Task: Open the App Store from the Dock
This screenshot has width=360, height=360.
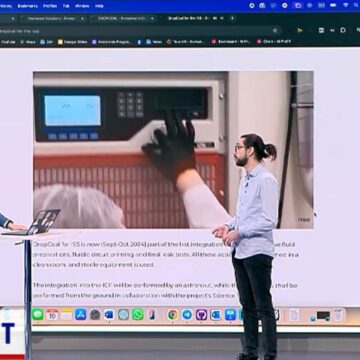Action: [81, 314]
